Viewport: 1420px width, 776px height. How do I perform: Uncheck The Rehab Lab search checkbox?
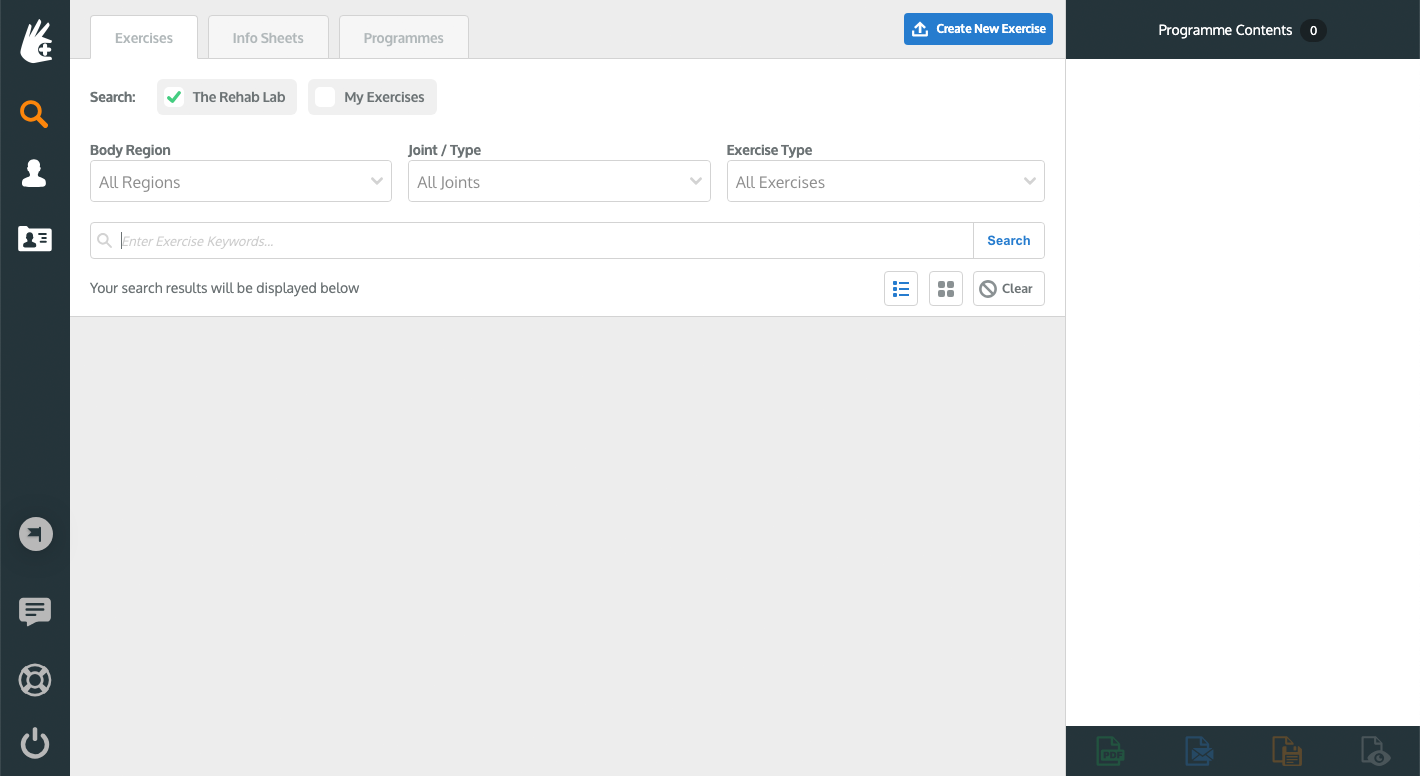pyautogui.click(x=174, y=97)
